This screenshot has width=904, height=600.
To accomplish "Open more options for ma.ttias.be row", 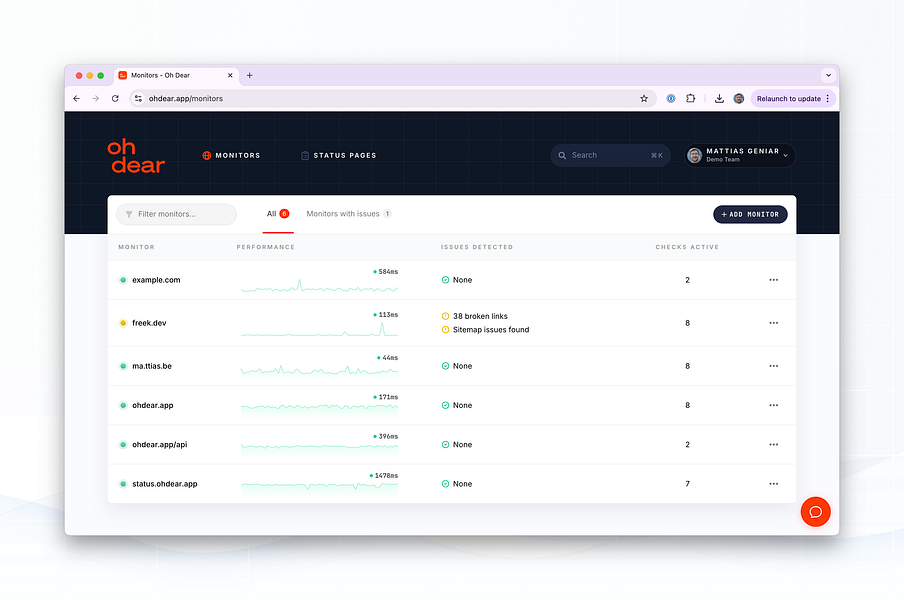I will point(774,366).
